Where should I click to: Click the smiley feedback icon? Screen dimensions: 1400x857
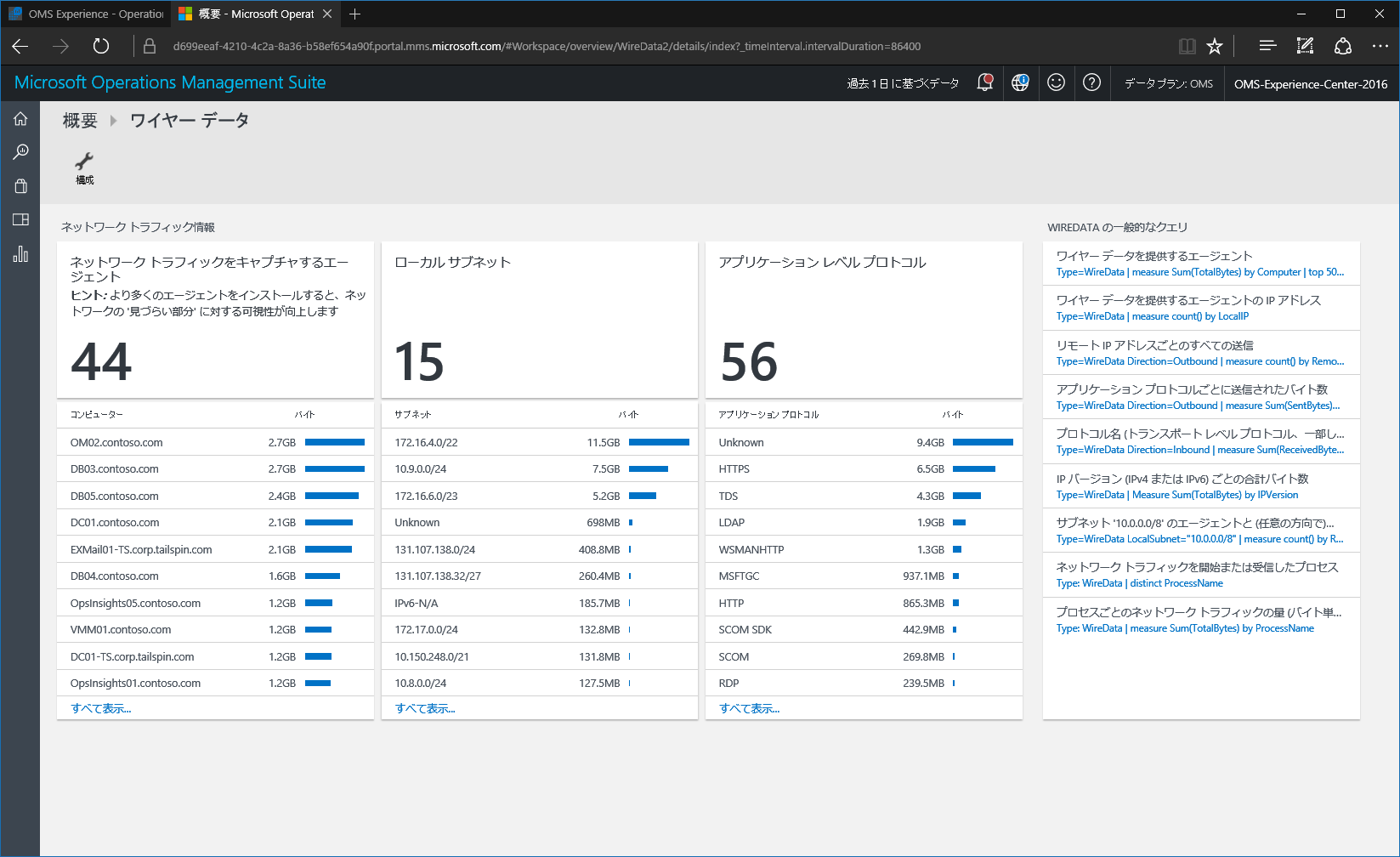click(x=1056, y=82)
